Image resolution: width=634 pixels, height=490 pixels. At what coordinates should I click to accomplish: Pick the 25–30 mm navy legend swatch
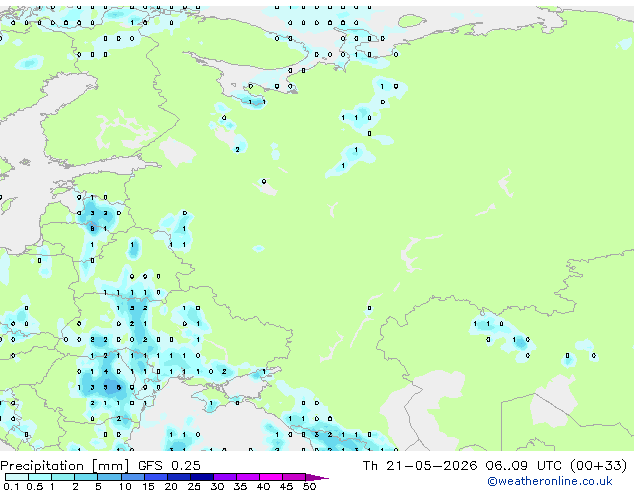[202, 477]
